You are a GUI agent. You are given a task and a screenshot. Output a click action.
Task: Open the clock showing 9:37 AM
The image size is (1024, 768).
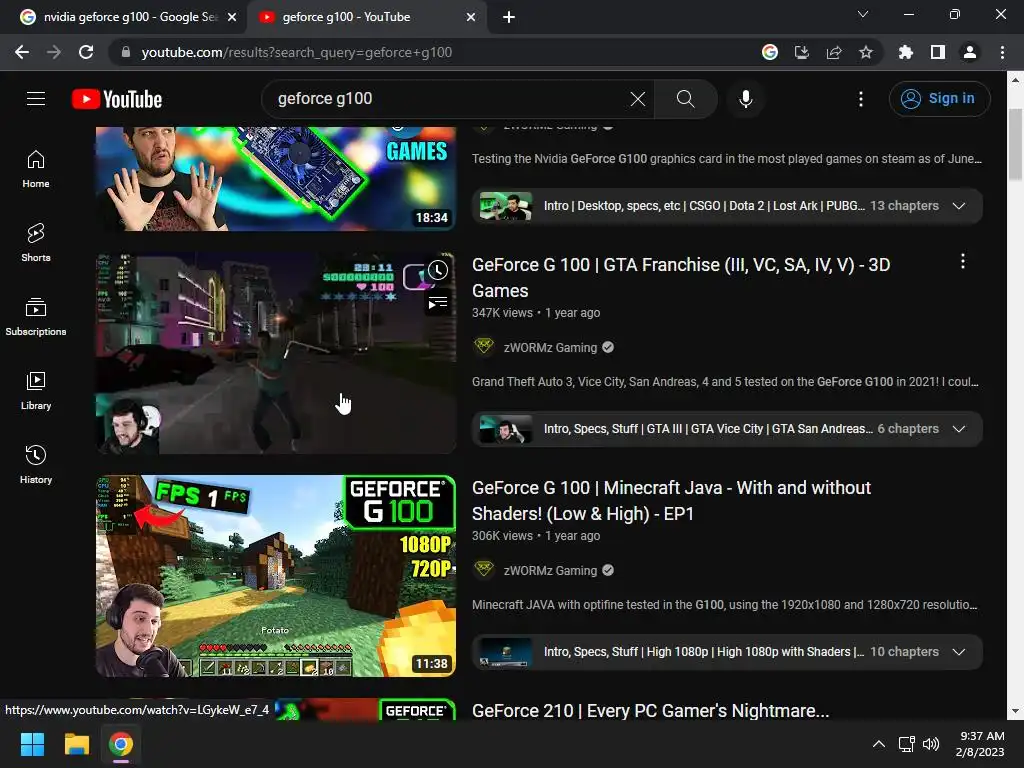(x=980, y=744)
